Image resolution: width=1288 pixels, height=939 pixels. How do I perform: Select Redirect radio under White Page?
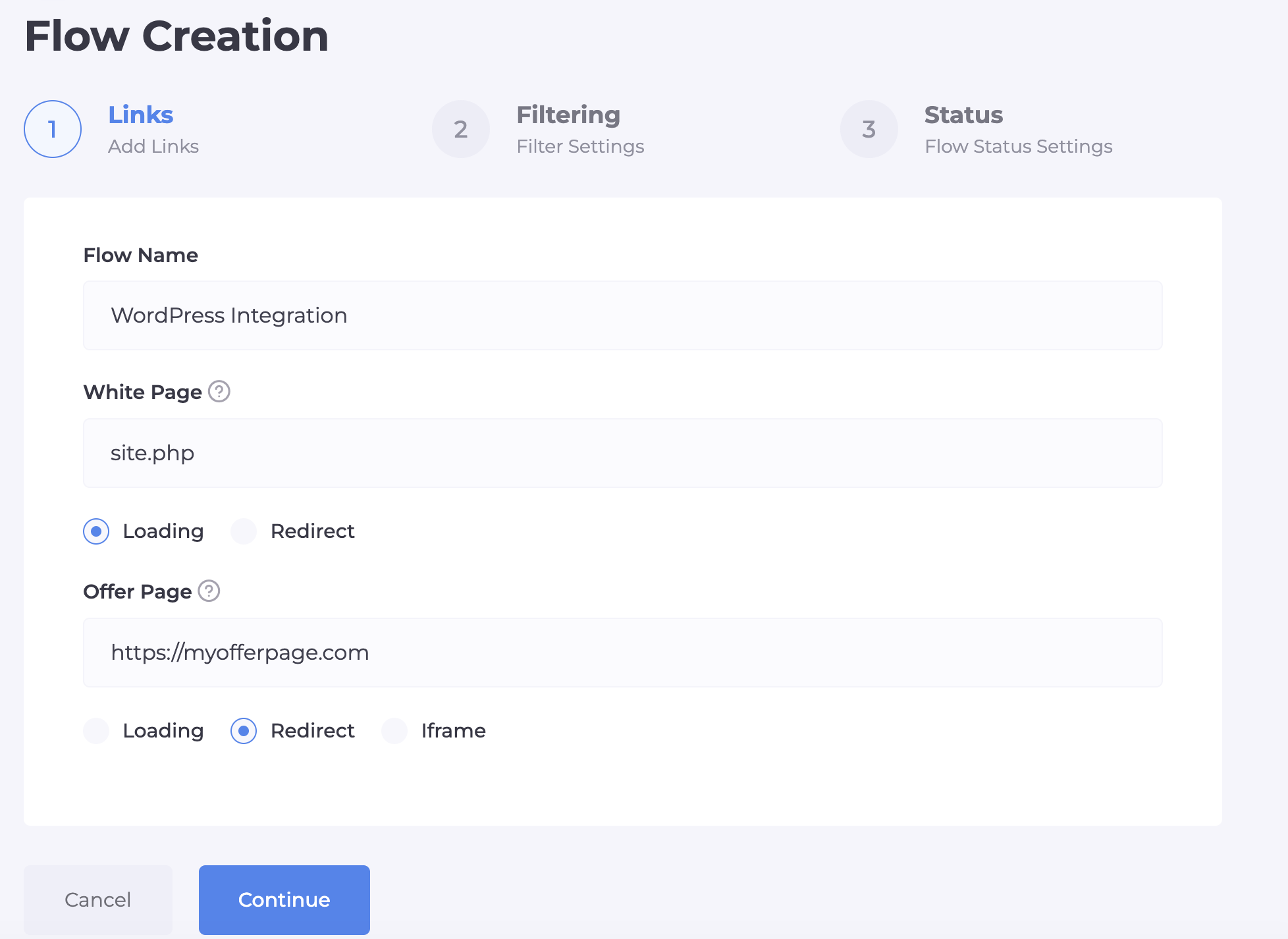point(244,531)
